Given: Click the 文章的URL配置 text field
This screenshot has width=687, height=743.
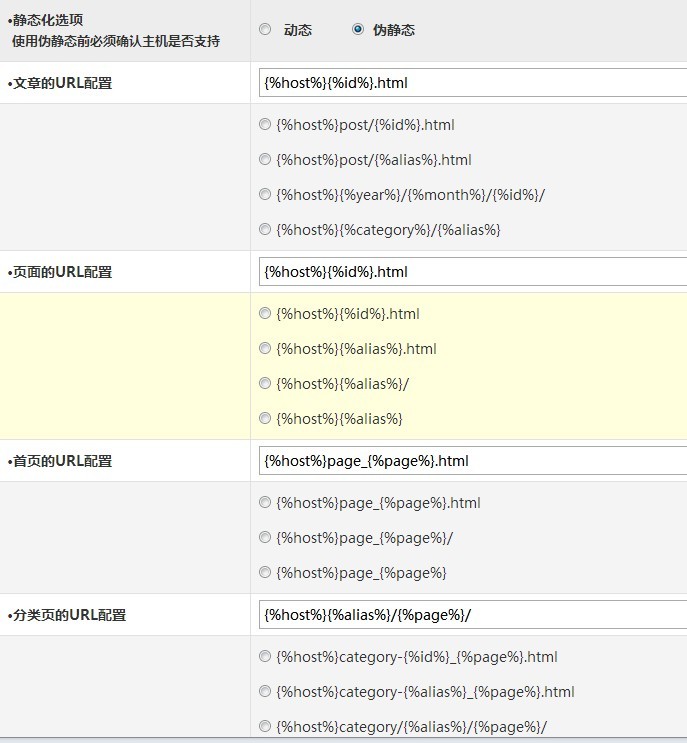Looking at the screenshot, I should [472, 83].
